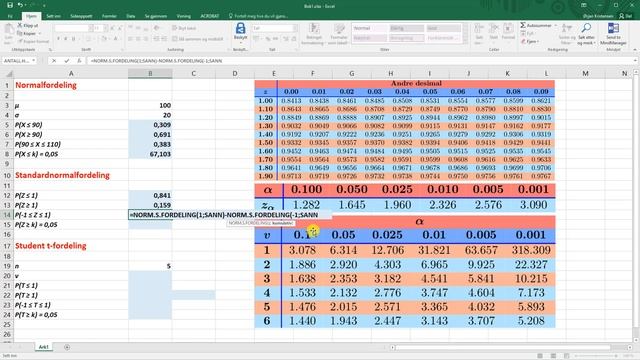
Task: Click Merge and center button
Action: click(x=198, y=39)
